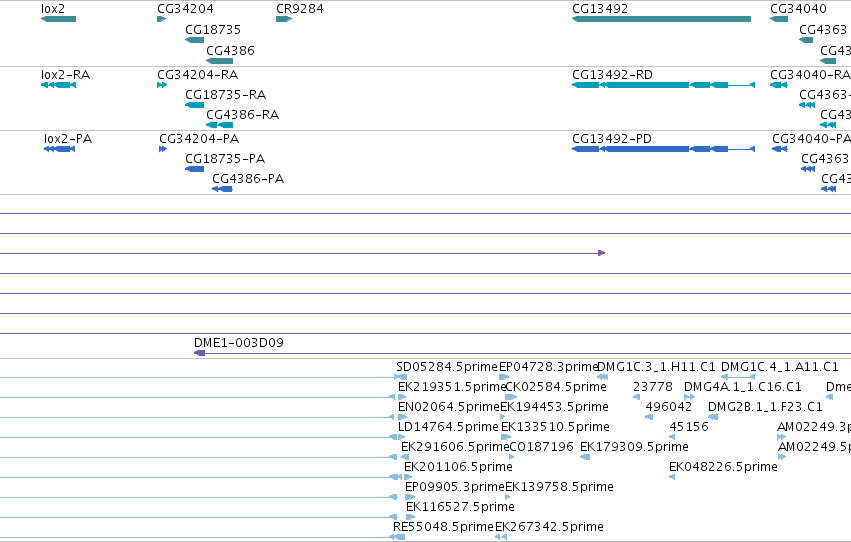Select feature 496042
The height and width of the screenshot is (542, 851).
click(x=649, y=417)
